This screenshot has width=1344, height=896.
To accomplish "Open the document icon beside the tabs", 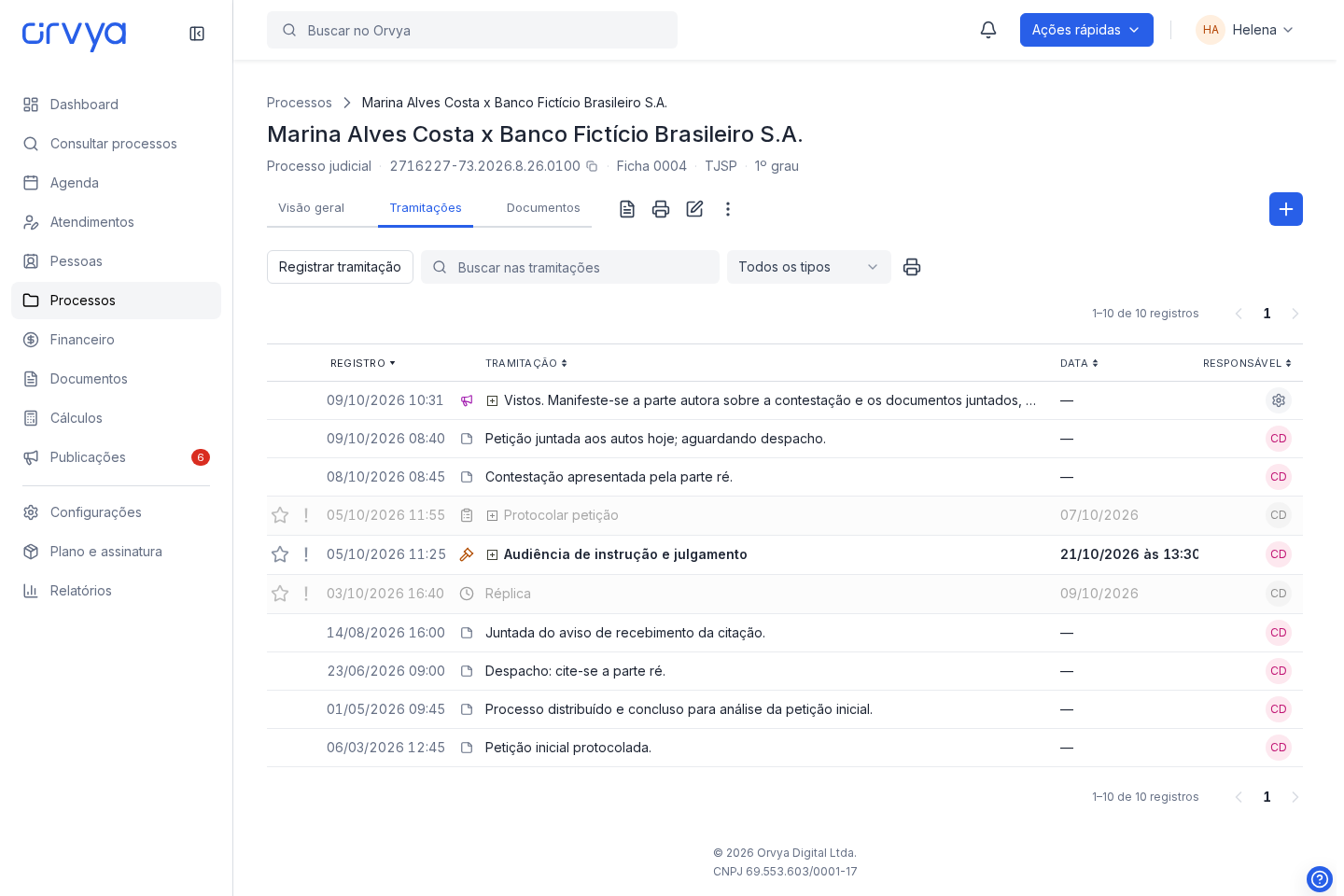I will [627, 209].
